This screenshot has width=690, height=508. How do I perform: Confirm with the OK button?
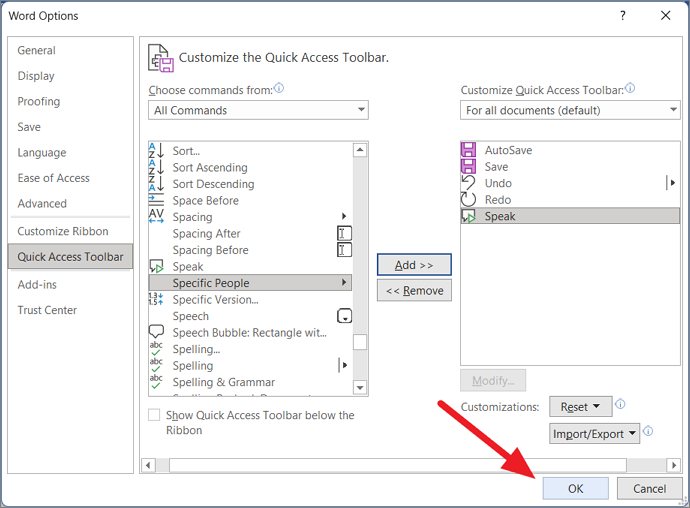pos(576,488)
